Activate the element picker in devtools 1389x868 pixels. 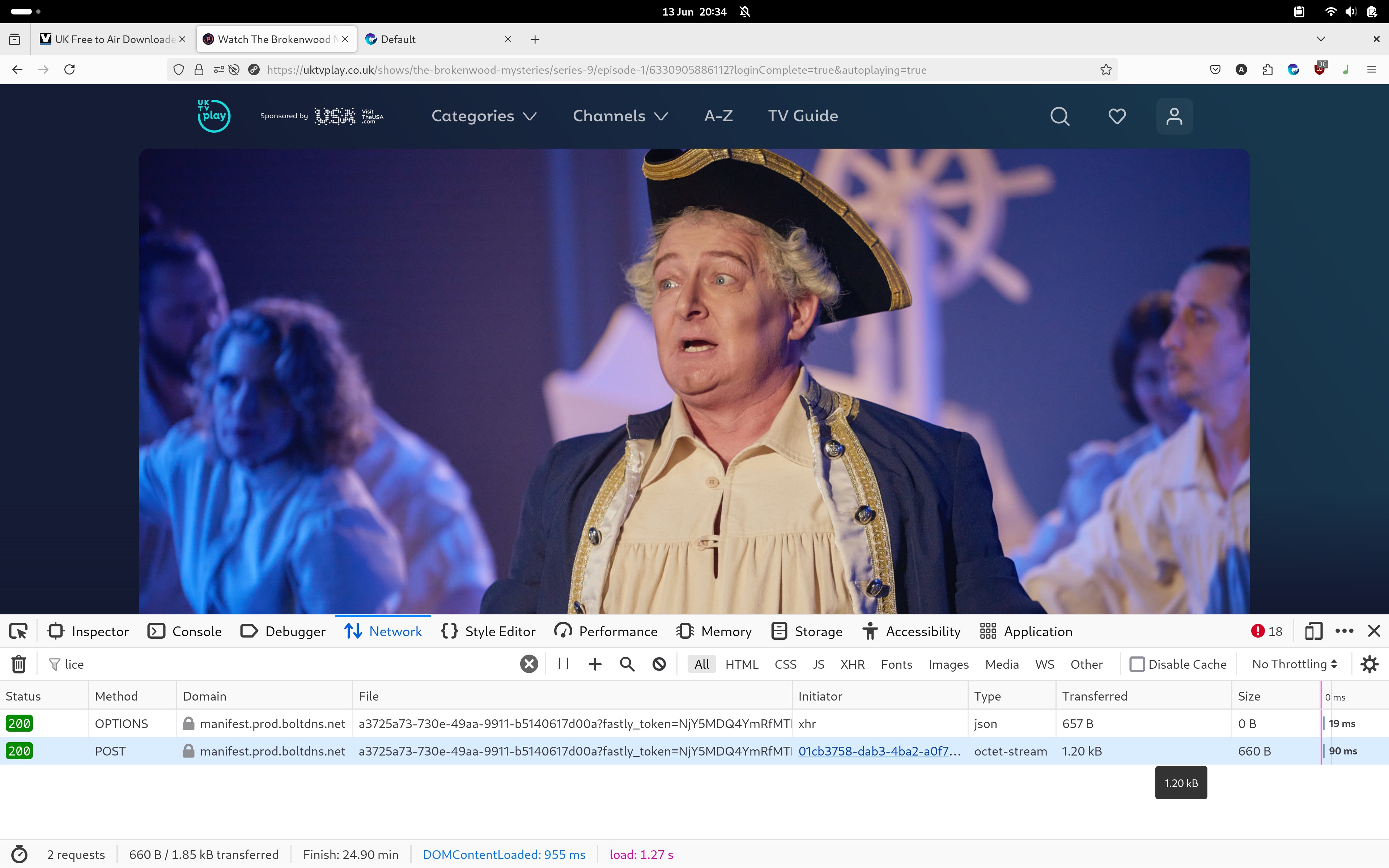point(18,631)
